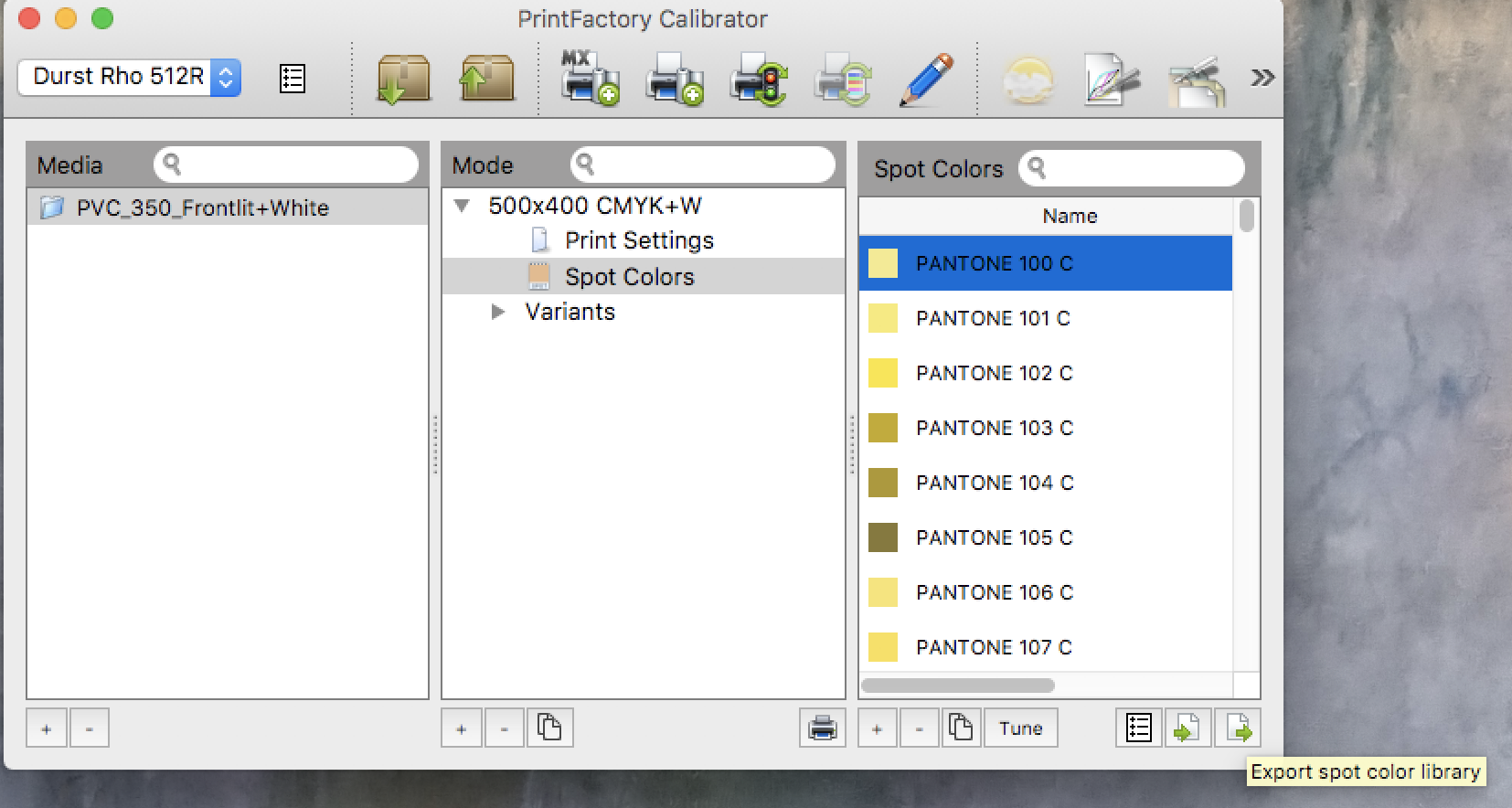Click the measurement device toolbar icon
The image size is (1512, 808).
tap(1197, 80)
